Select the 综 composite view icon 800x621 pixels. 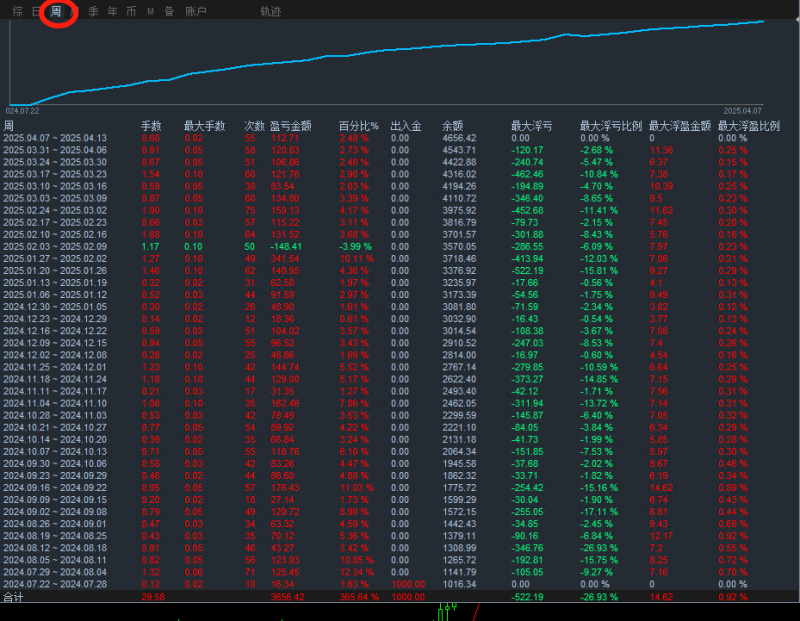point(20,13)
